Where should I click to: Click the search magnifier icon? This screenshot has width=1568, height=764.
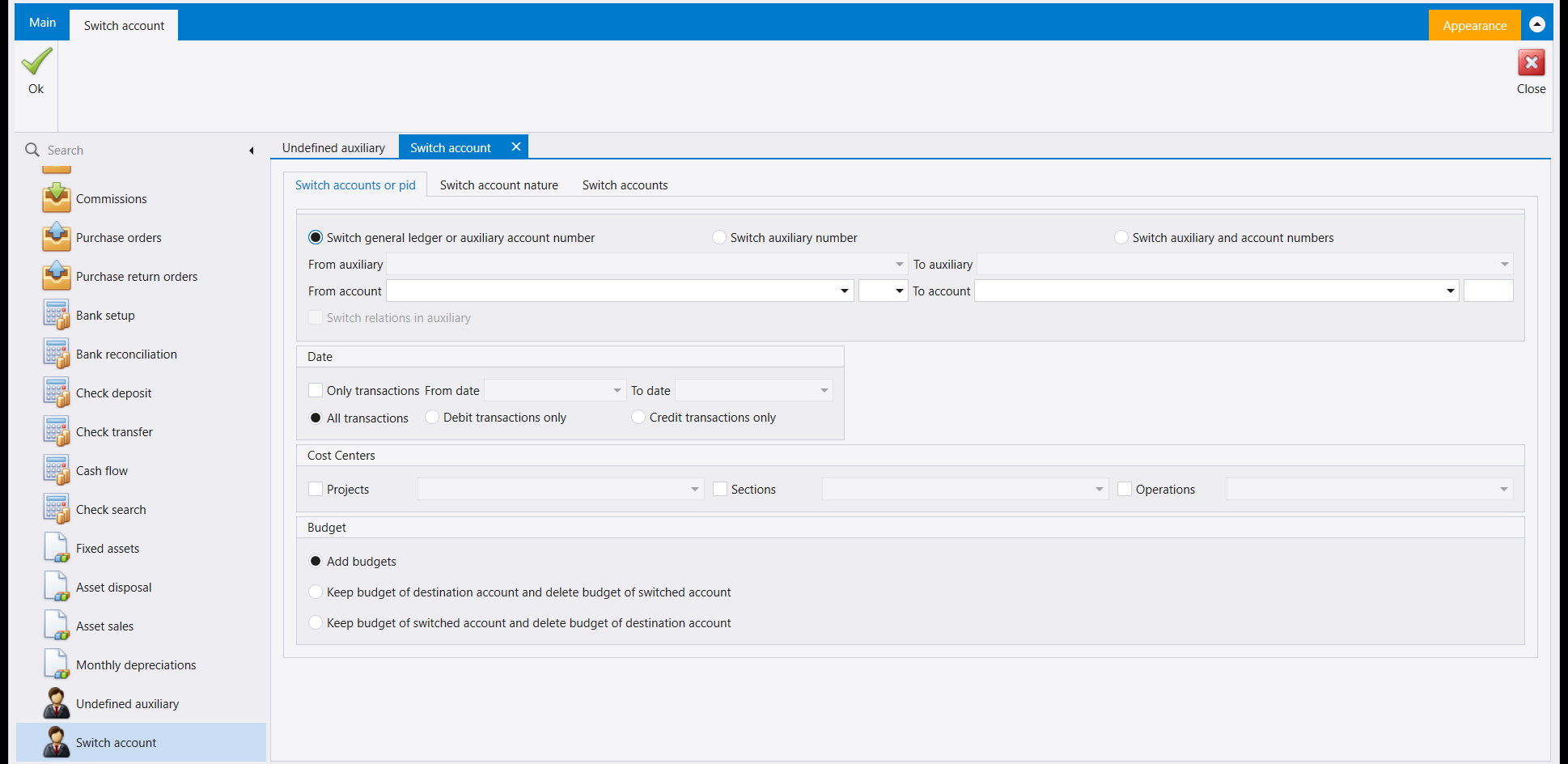(x=32, y=150)
